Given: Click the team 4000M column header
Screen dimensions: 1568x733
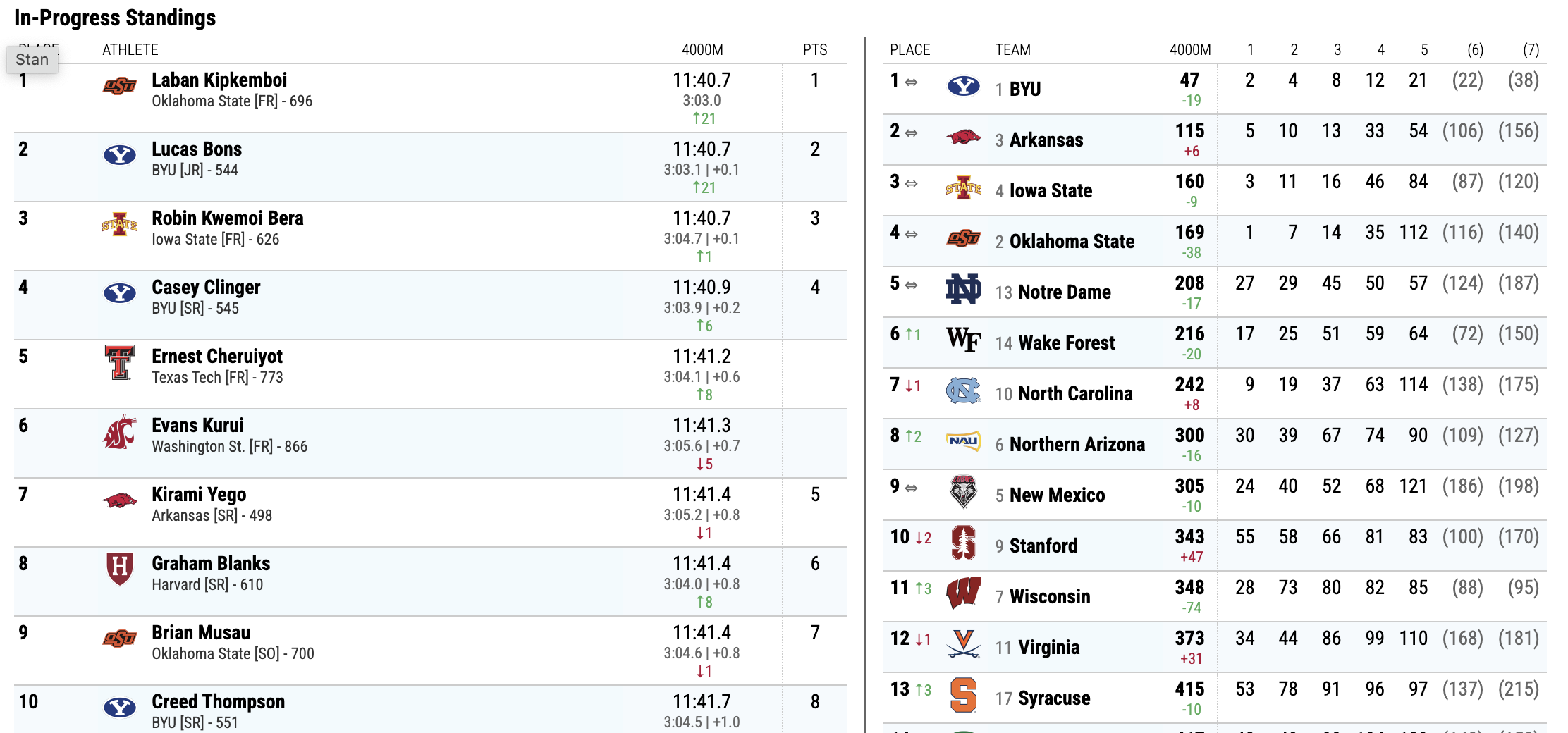Looking at the screenshot, I should [x=1190, y=50].
